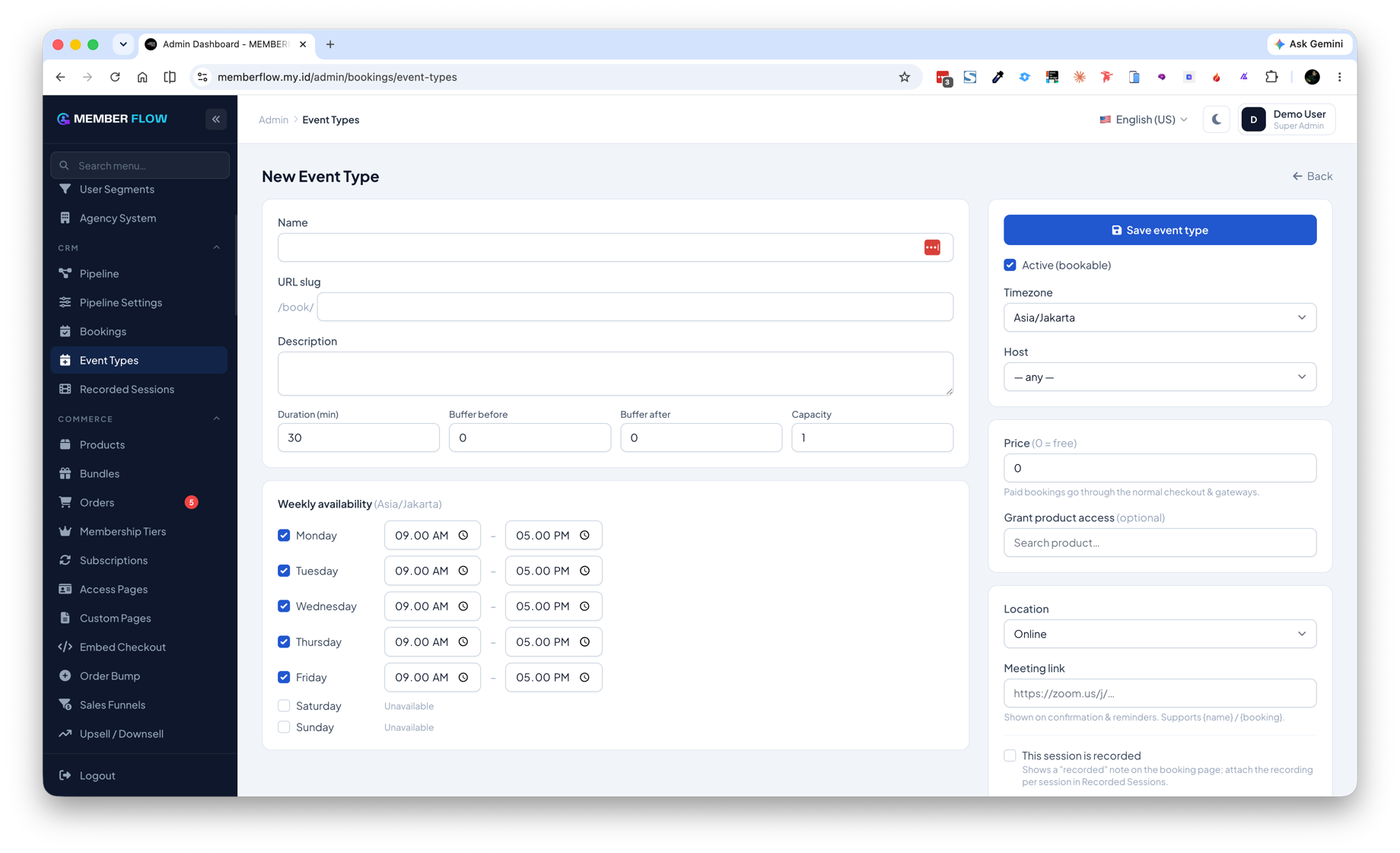Bookmark this page with the star icon
1400x853 pixels.
pos(904,77)
